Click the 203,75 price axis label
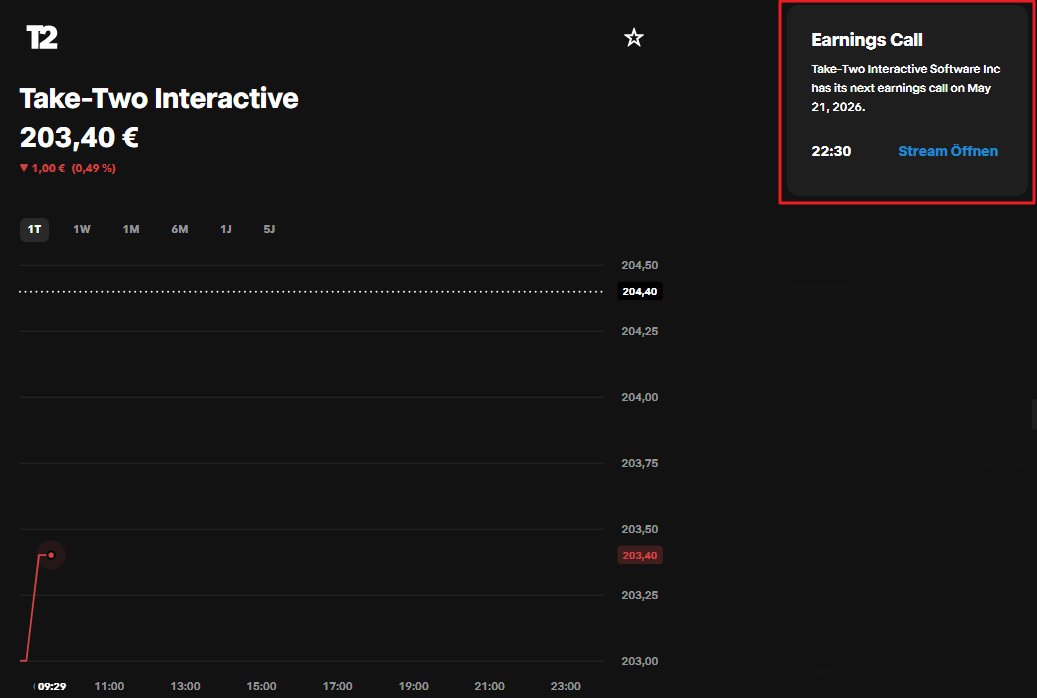 [640, 463]
